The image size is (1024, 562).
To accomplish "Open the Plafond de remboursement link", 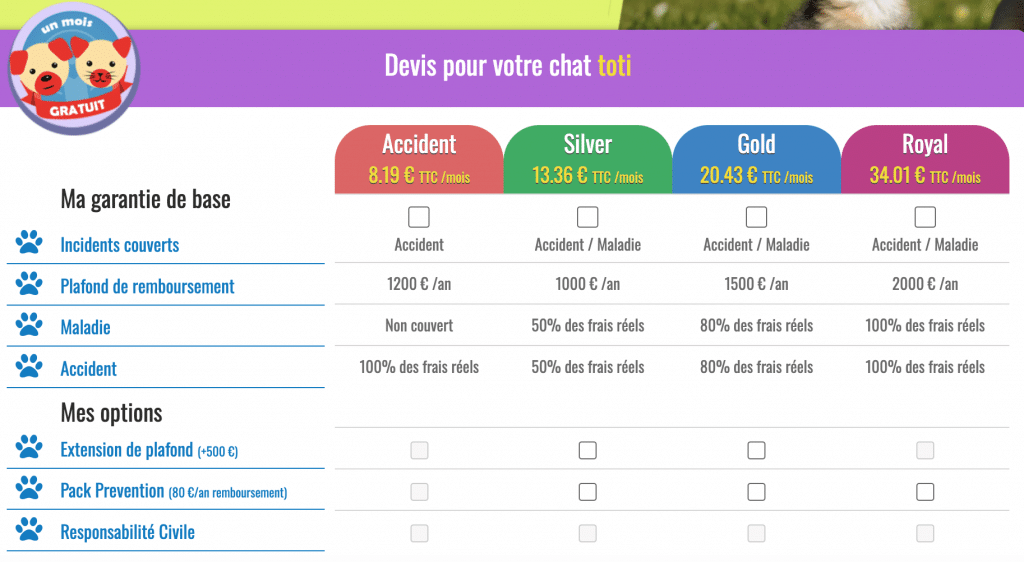I will coord(147,286).
